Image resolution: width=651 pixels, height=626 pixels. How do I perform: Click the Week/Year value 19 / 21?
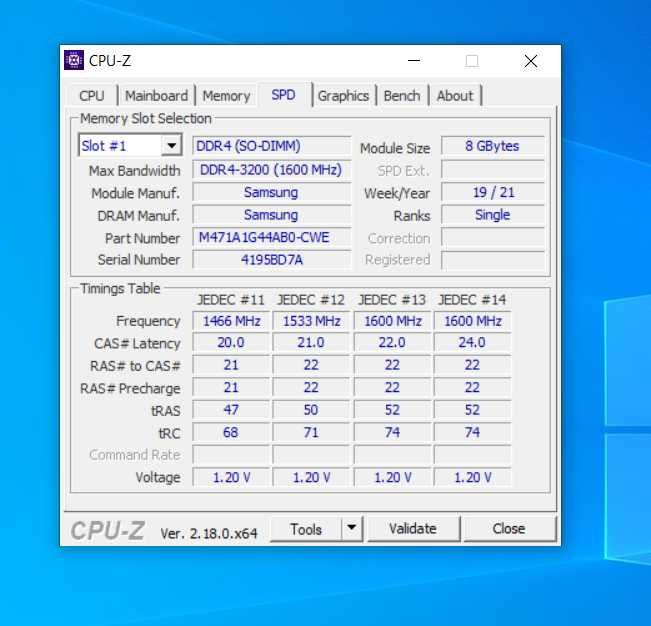click(492, 193)
